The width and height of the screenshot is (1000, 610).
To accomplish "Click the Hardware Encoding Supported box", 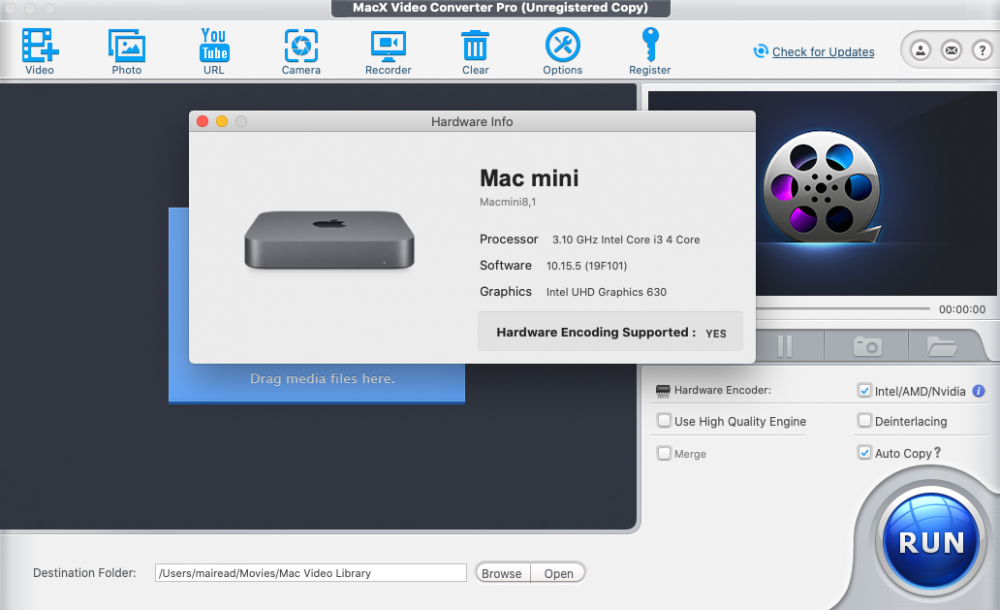I will [610, 332].
